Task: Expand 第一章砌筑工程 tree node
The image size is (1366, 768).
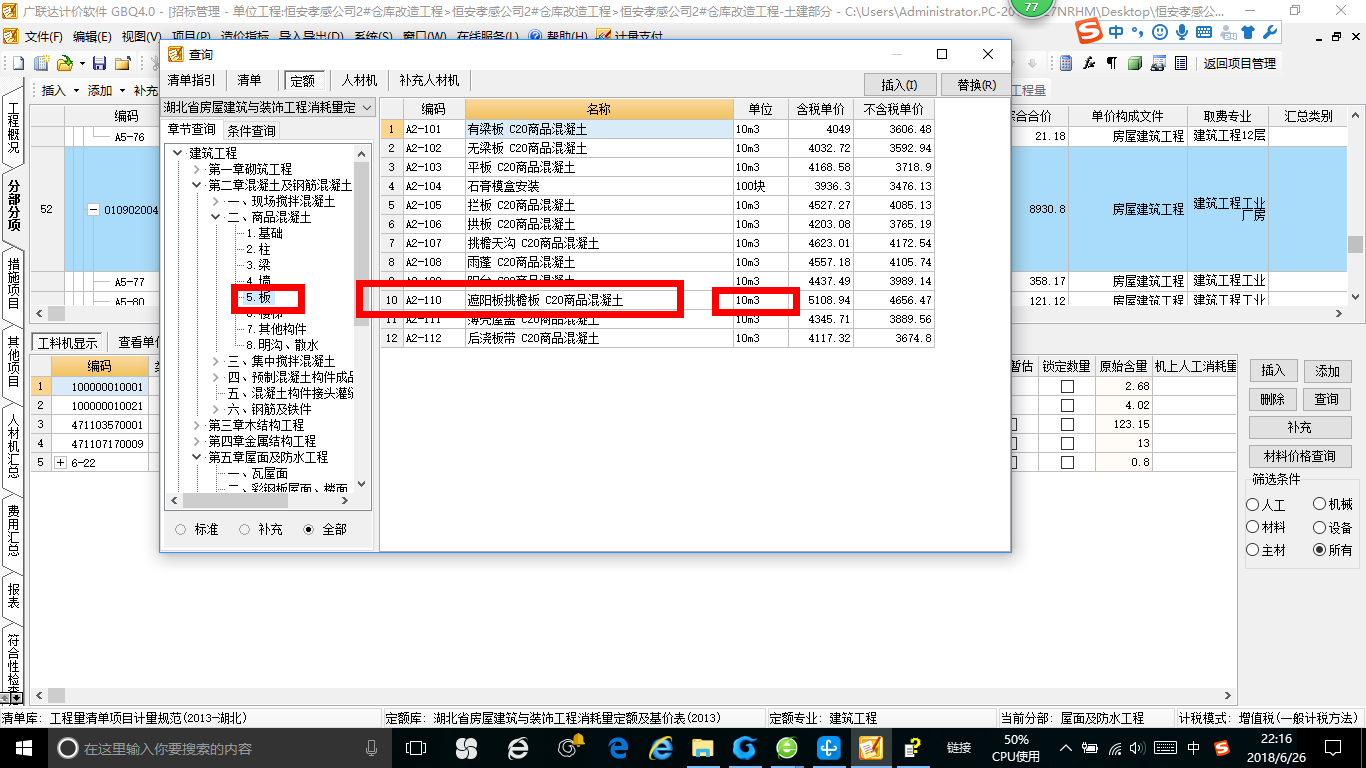Action: 197,169
